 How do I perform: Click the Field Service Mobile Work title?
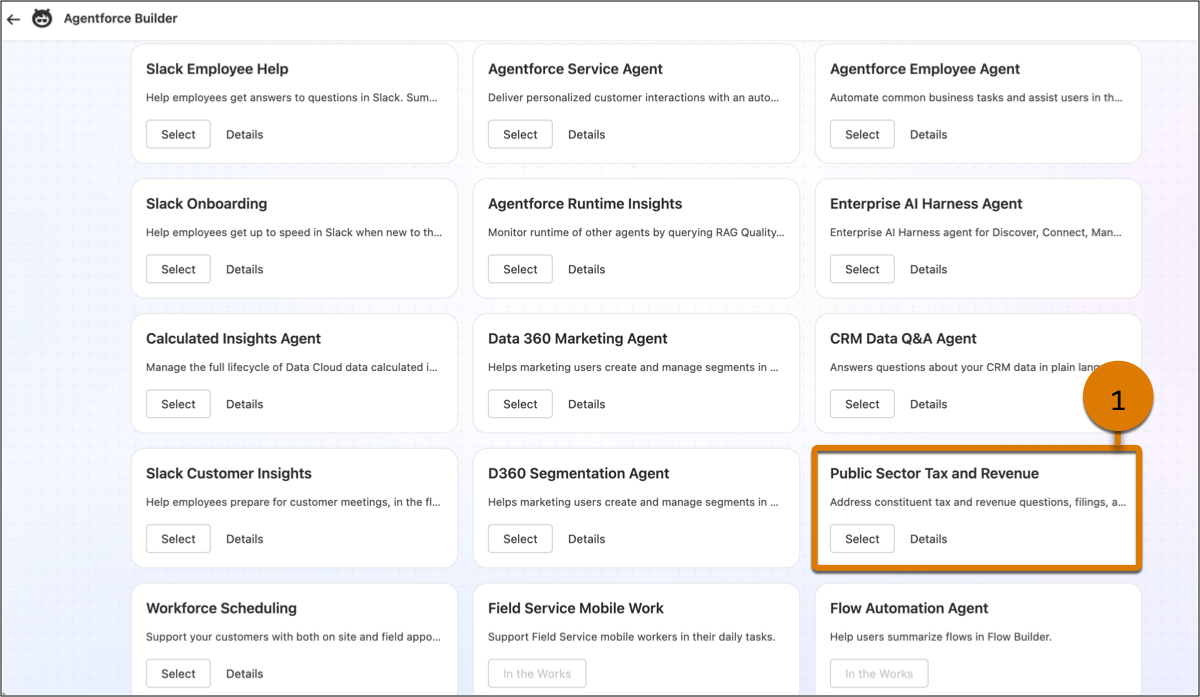pyautogui.click(x=576, y=608)
